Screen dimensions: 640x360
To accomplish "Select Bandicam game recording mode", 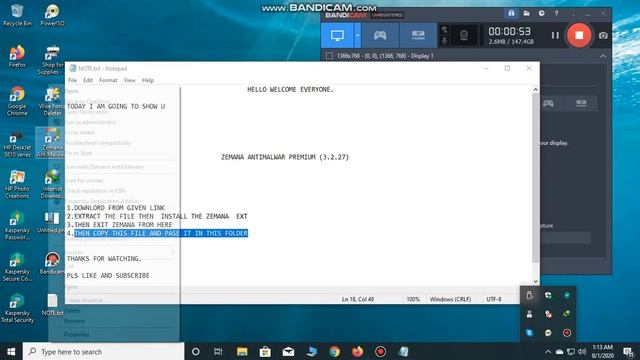I will (380, 36).
